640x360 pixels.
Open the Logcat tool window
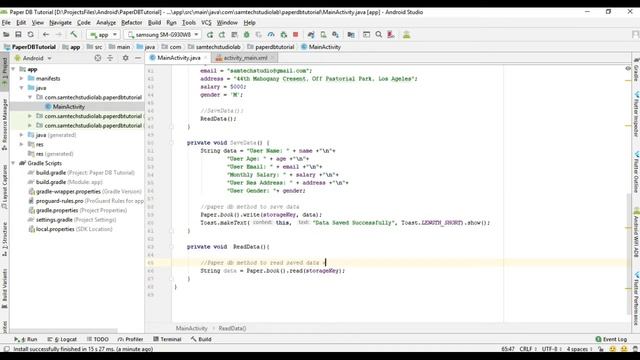(62, 339)
